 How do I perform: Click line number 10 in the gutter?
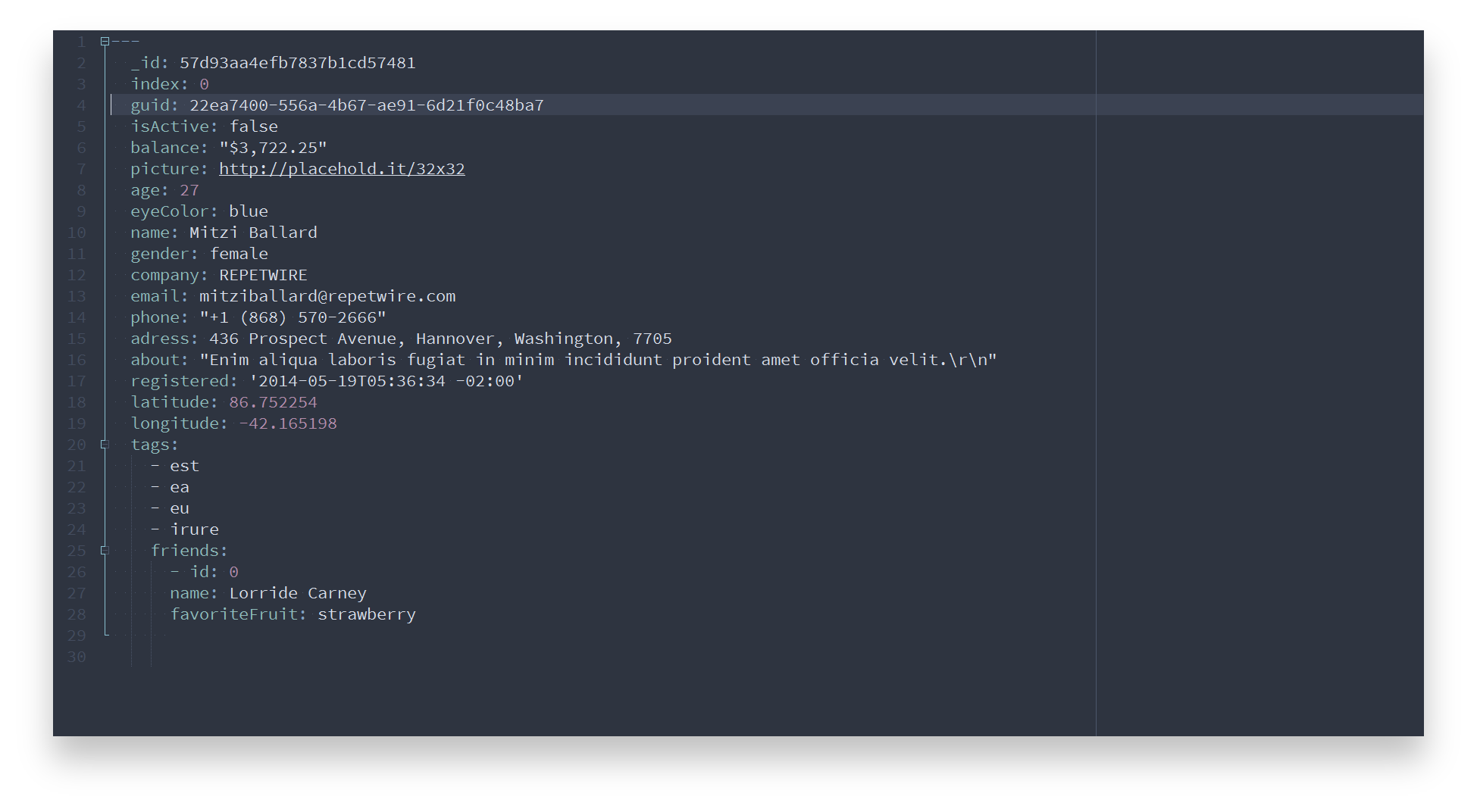click(77, 233)
